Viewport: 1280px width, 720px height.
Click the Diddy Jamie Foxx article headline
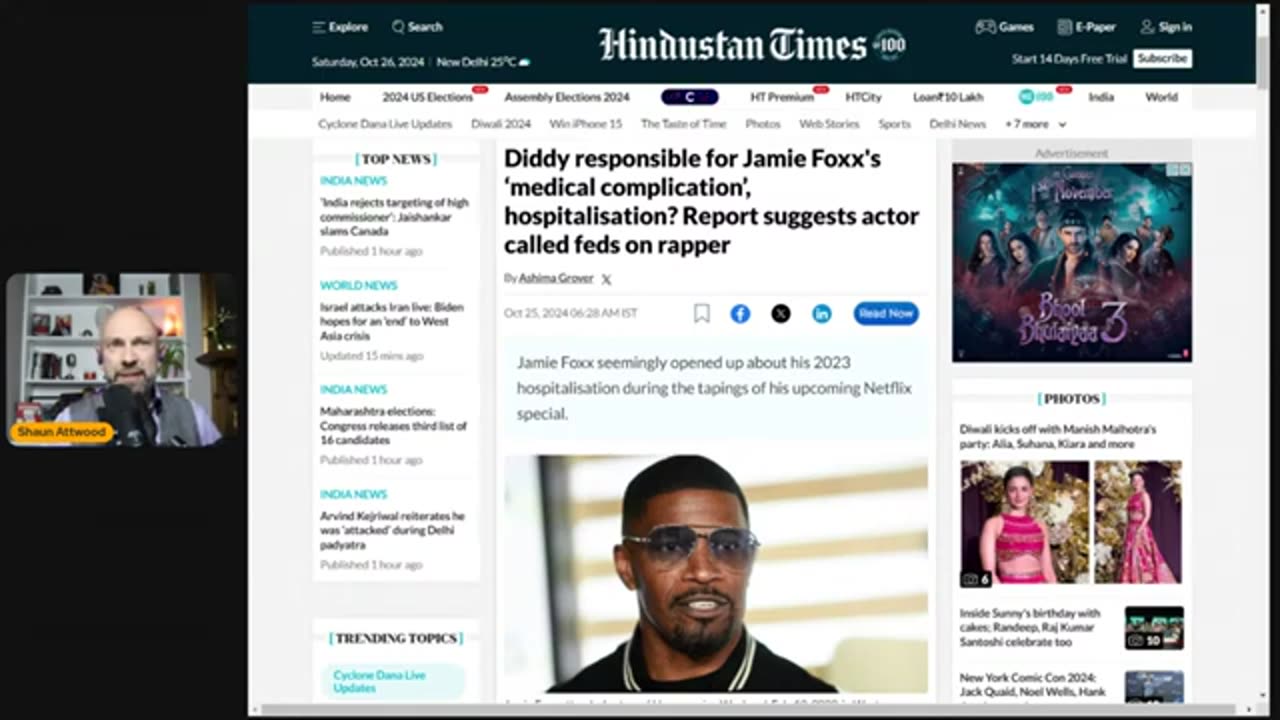point(711,201)
